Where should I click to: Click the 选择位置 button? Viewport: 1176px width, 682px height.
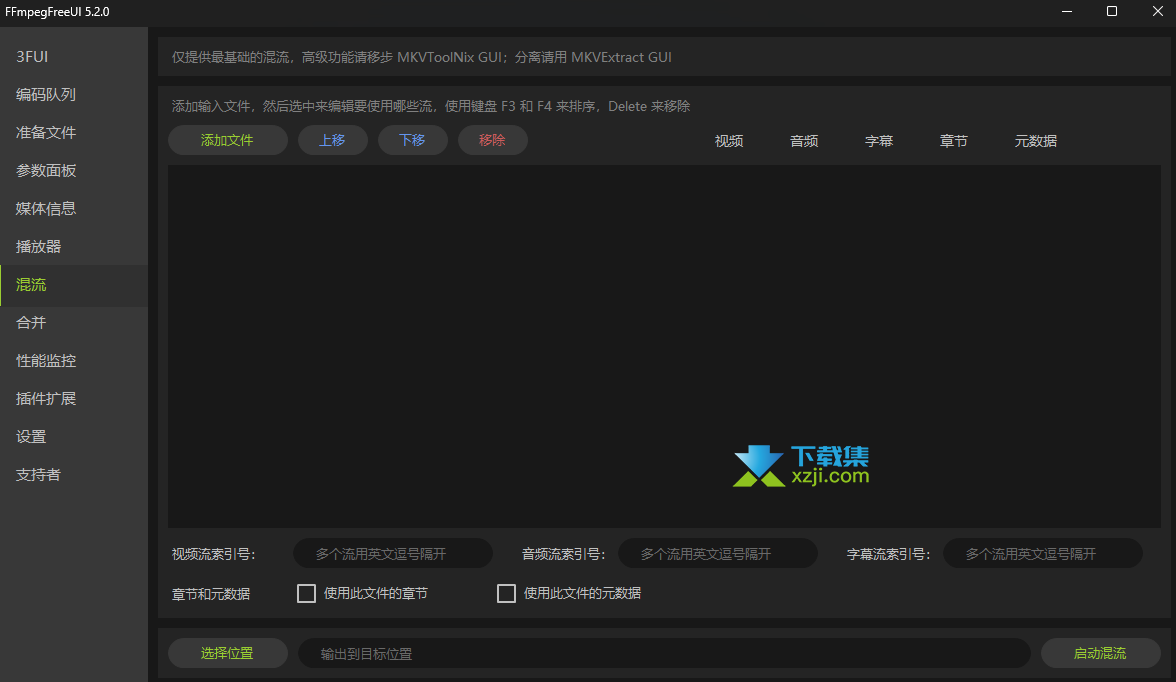click(x=227, y=653)
